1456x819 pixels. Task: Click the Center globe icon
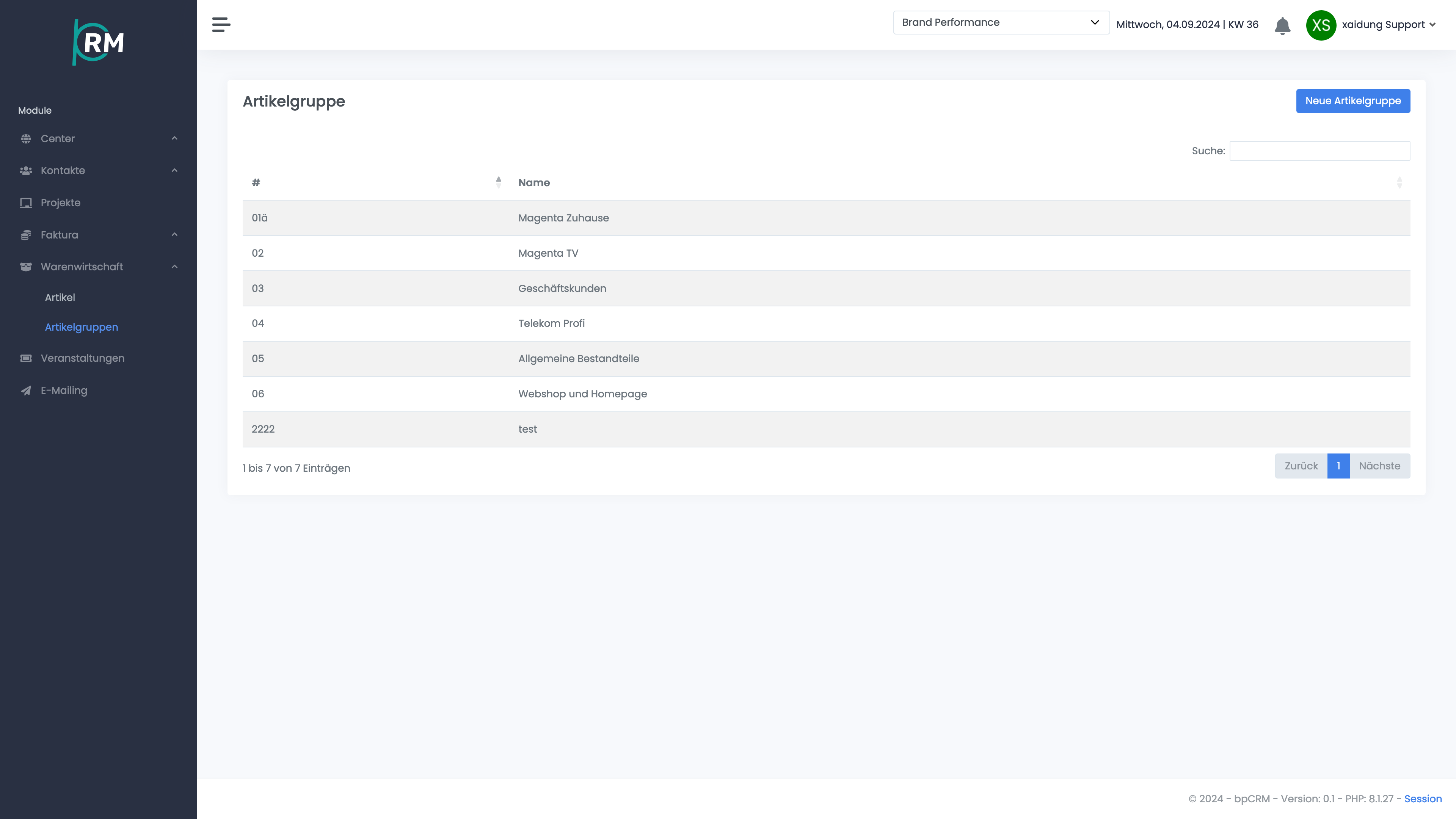26,138
